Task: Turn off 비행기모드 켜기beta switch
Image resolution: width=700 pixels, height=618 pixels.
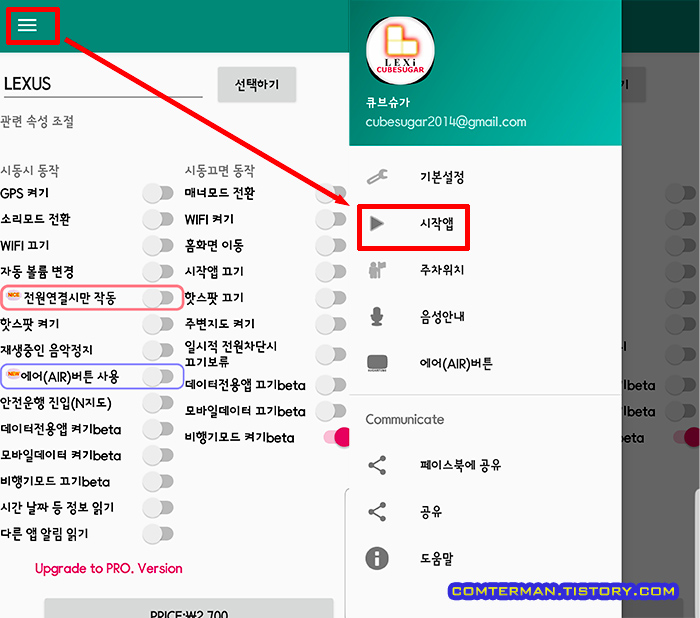Action: click(337, 437)
